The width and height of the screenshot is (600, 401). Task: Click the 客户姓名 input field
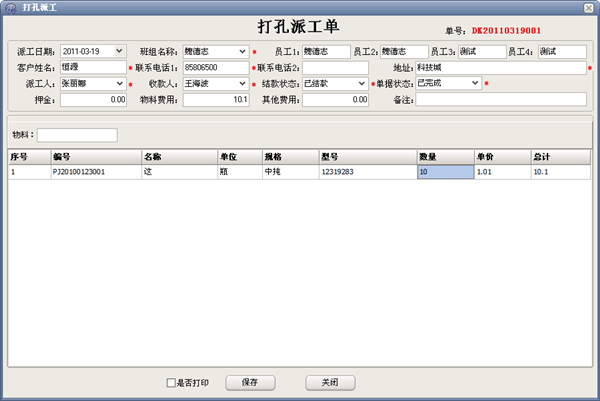[92, 67]
